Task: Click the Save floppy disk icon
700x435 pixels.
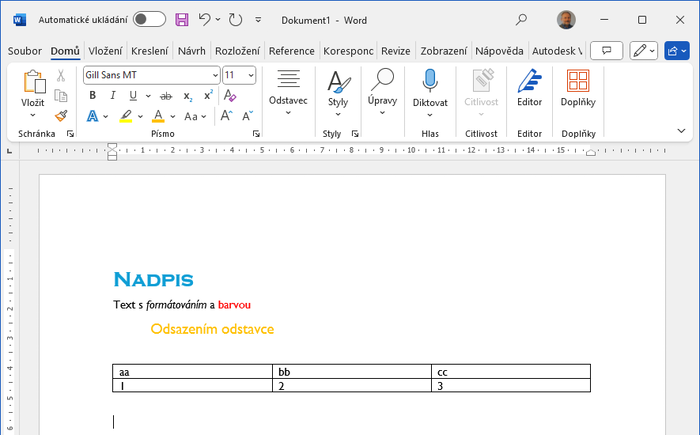Action: 181,19
